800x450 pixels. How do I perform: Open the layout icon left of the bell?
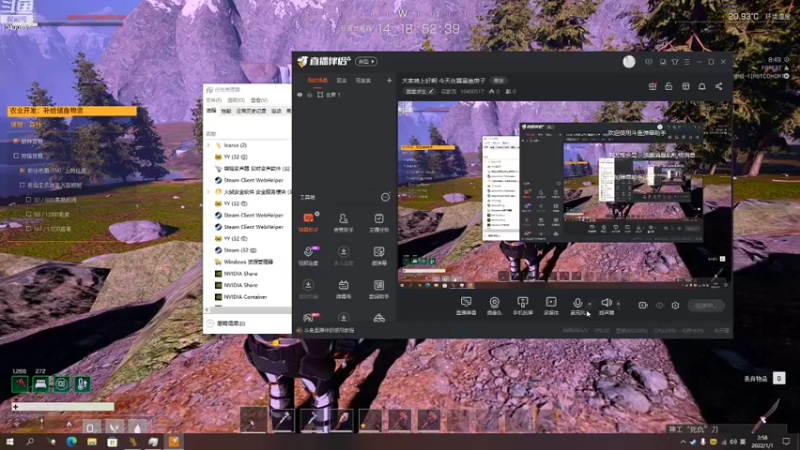(686, 86)
